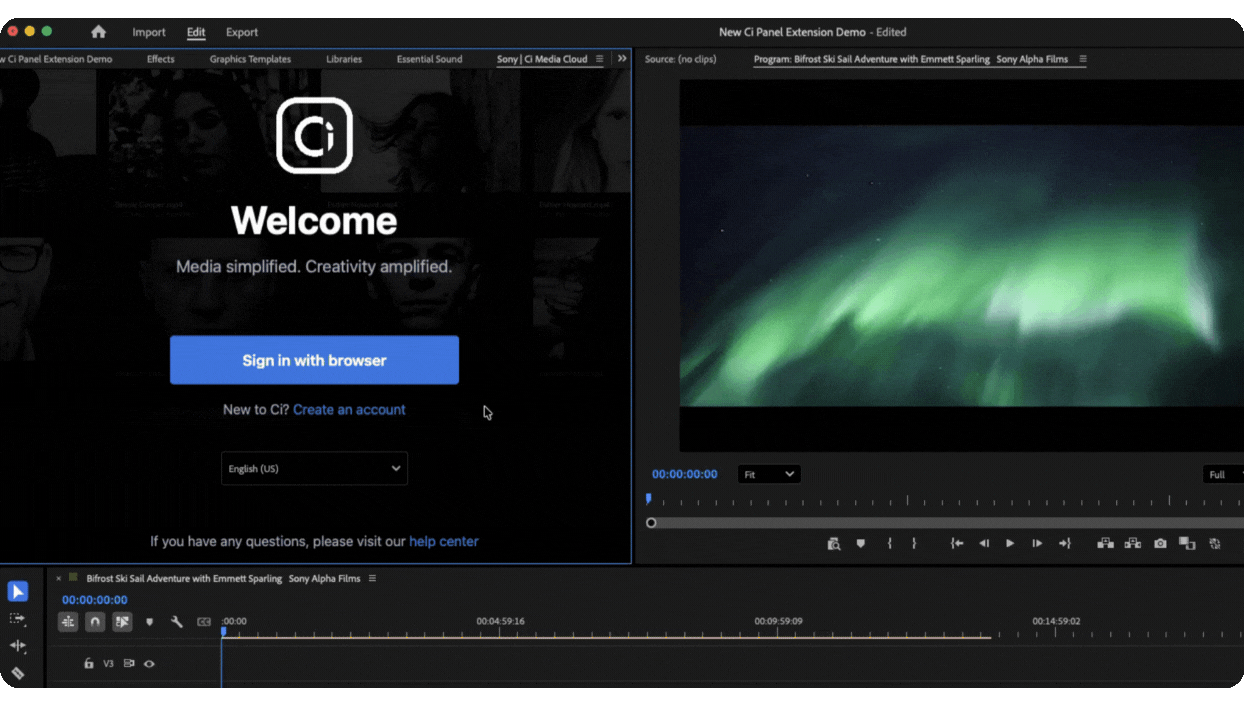This screenshot has width=1244, height=706.
Task: Switch to Essential Sound tab
Action: [x=429, y=59]
